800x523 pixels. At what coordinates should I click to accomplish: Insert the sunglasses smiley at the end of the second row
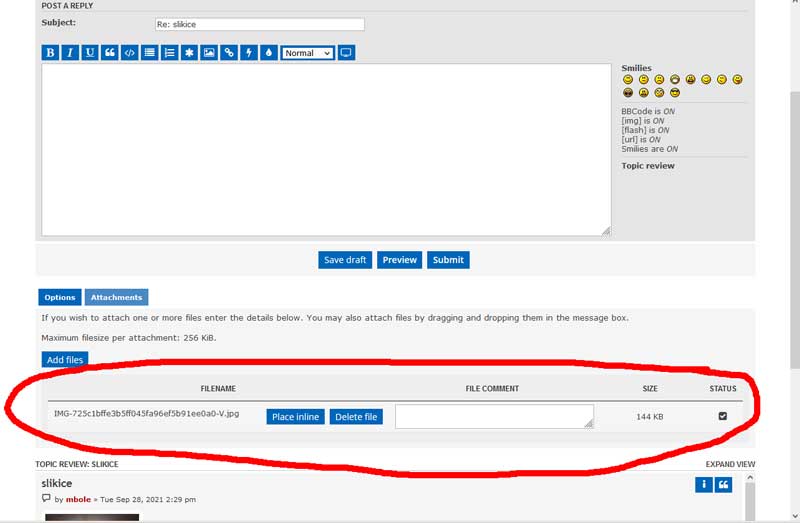[x=675, y=93]
